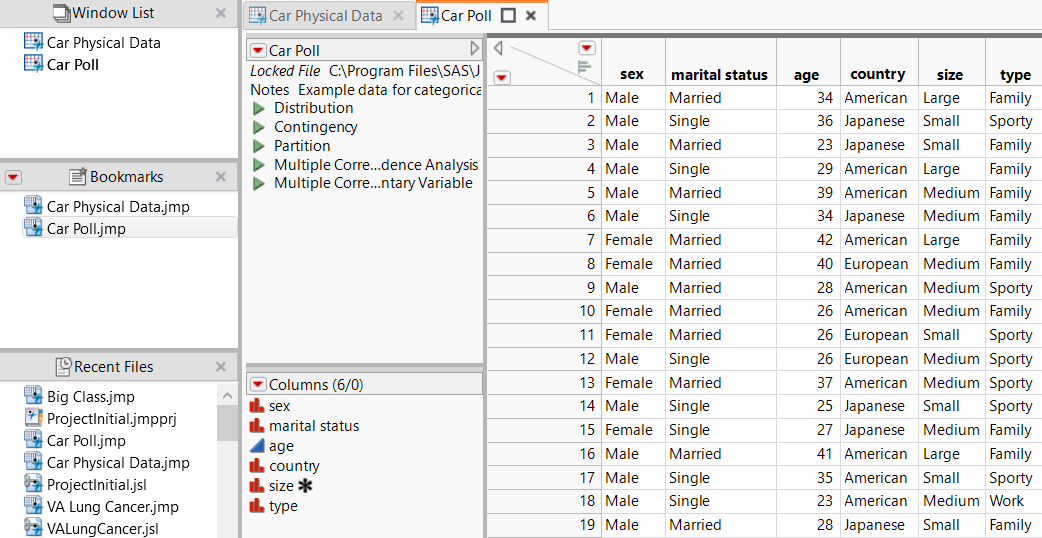Open the Car Poll table red triangle menu
Screen dimensions: 1042x538
click(258, 50)
